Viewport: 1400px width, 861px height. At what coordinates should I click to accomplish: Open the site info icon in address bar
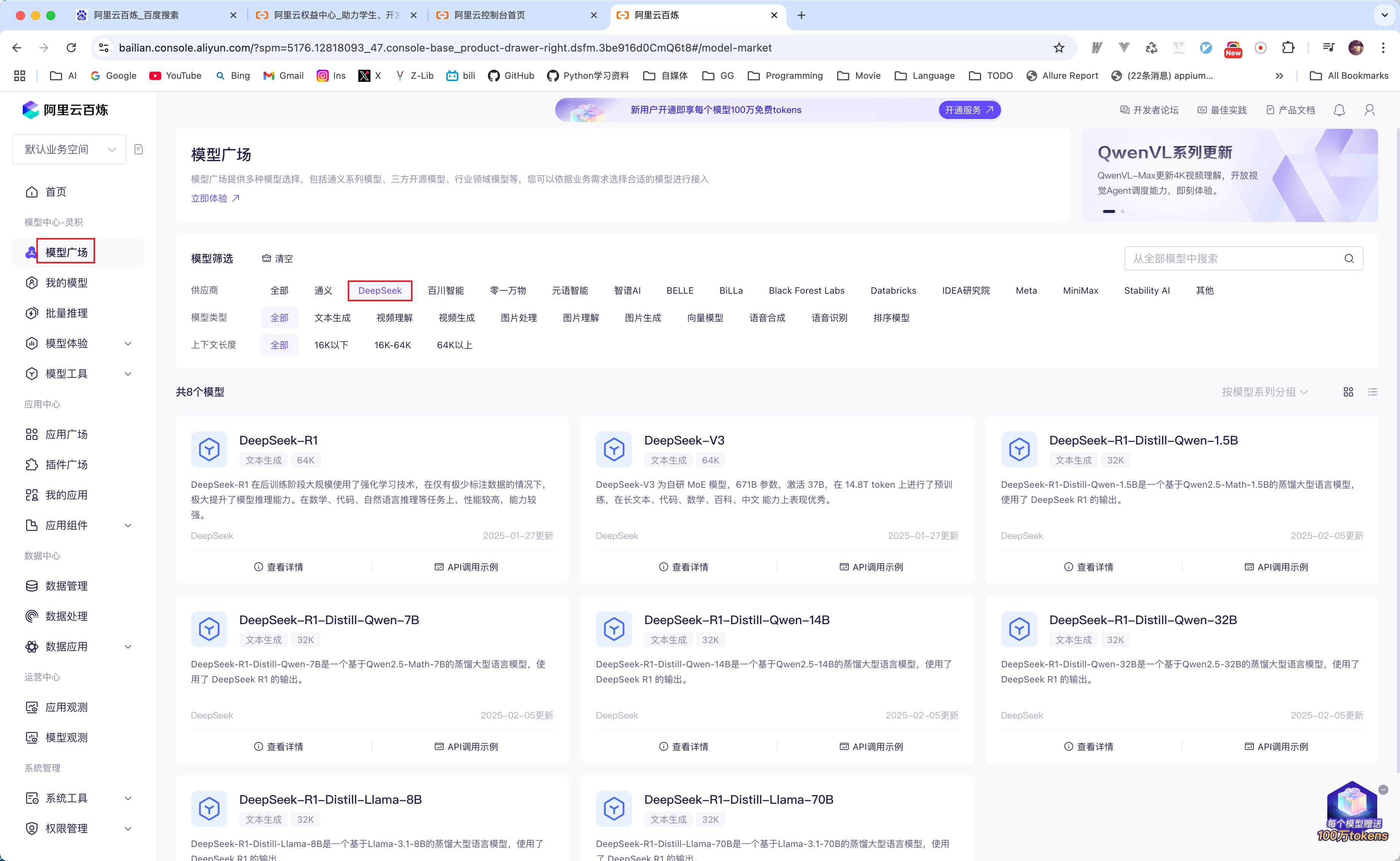click(104, 48)
